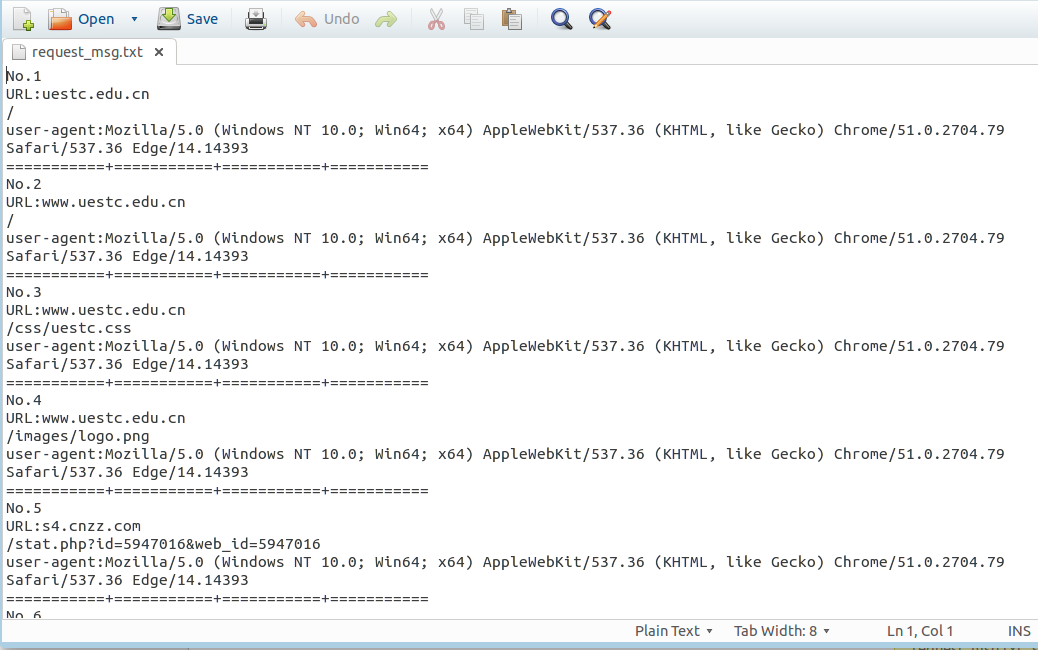Open the Tab Width dropdown
The image size is (1038, 650).
tap(781, 631)
